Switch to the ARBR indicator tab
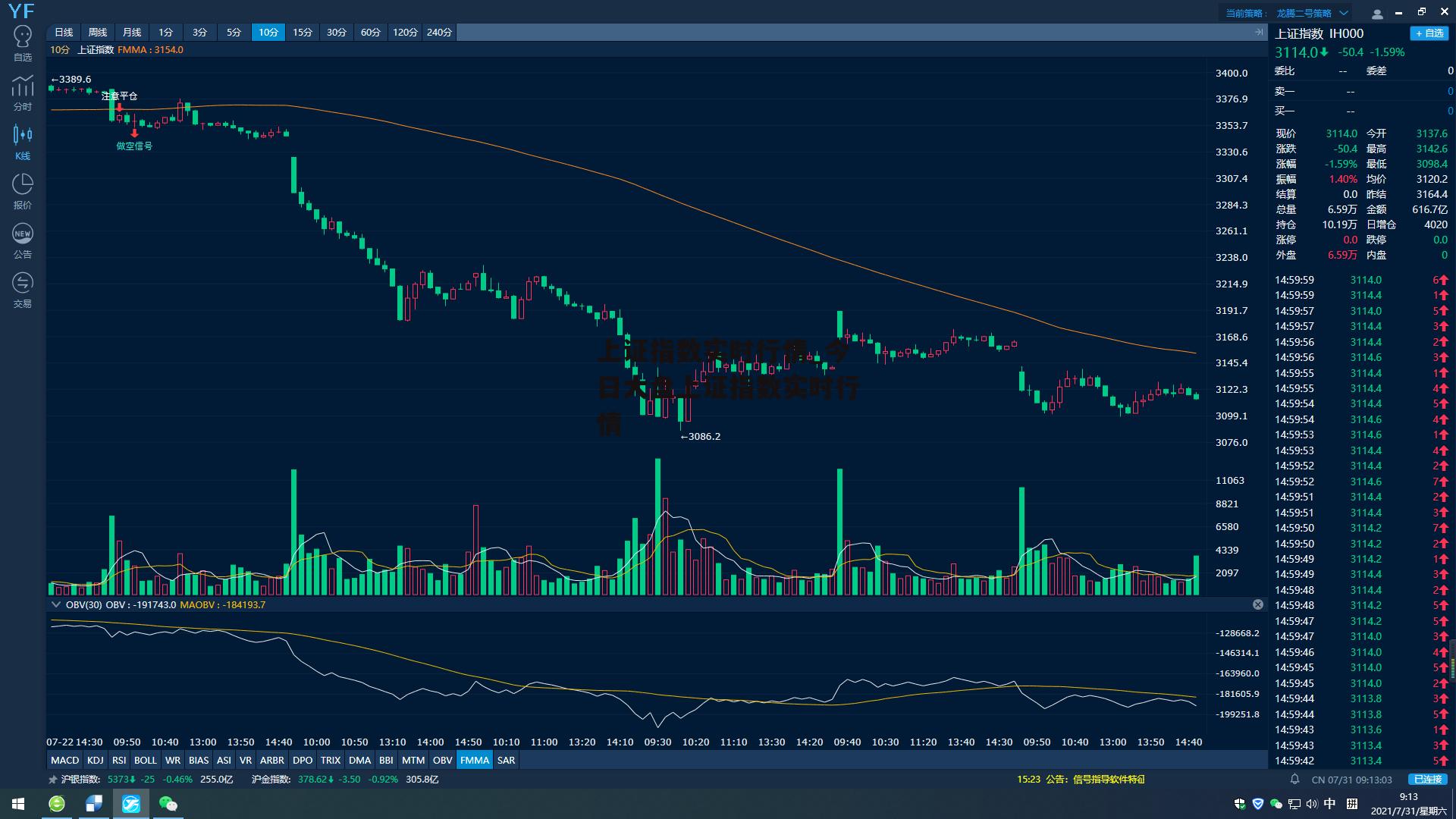The width and height of the screenshot is (1456, 819). (x=272, y=760)
